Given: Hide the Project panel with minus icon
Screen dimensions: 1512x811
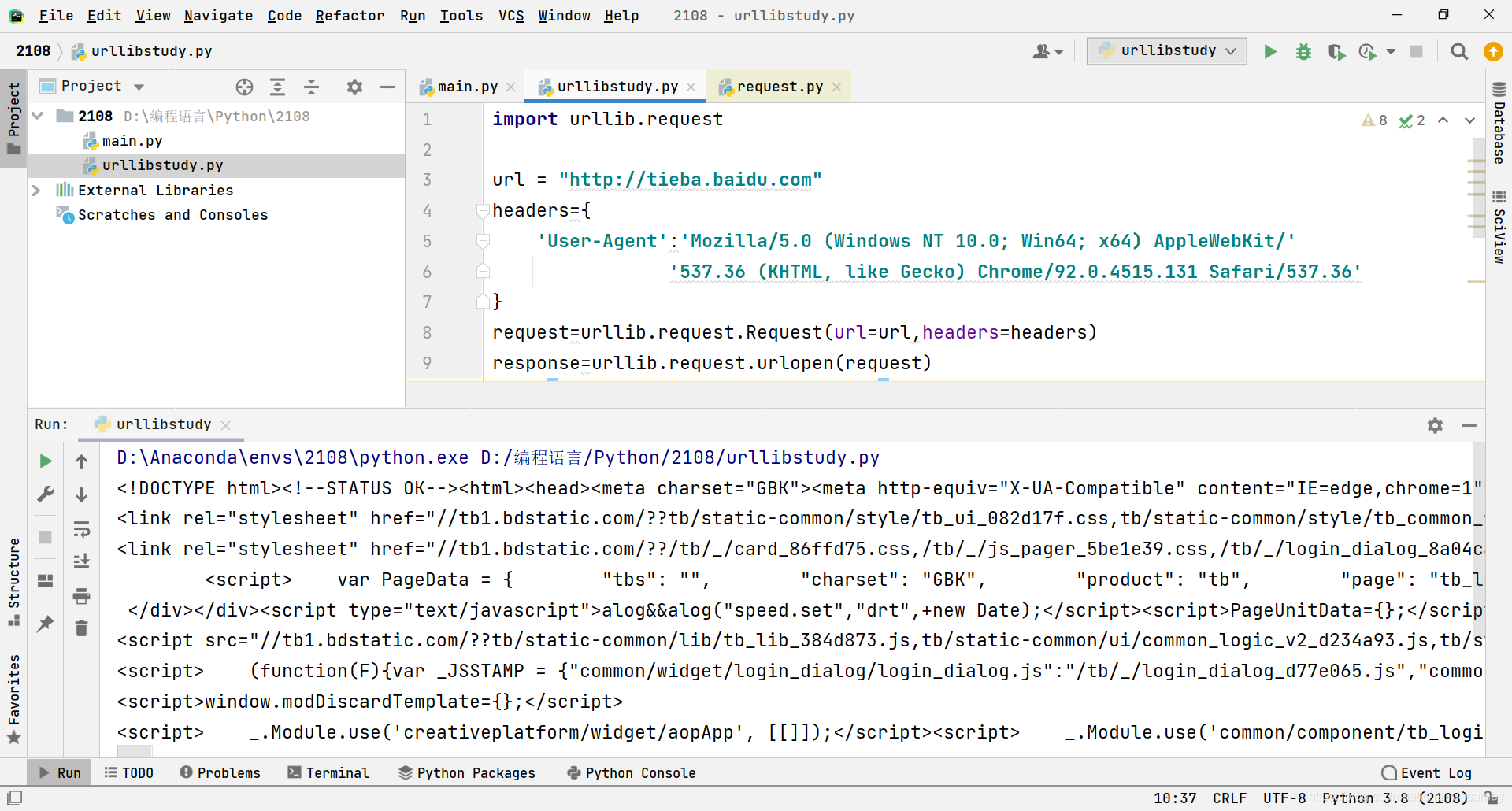Looking at the screenshot, I should (387, 87).
